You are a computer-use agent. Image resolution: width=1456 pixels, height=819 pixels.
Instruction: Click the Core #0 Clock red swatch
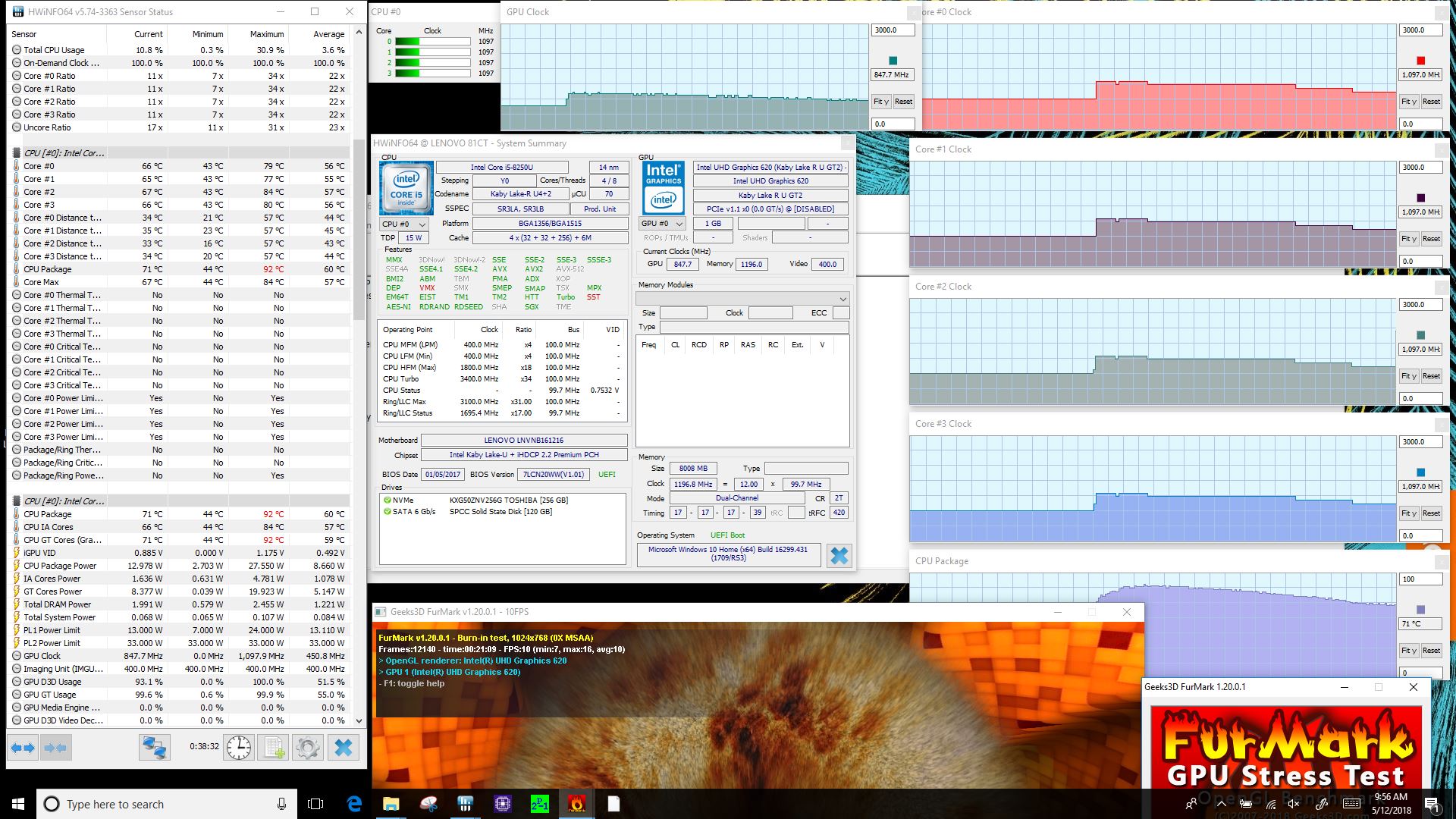click(1420, 61)
